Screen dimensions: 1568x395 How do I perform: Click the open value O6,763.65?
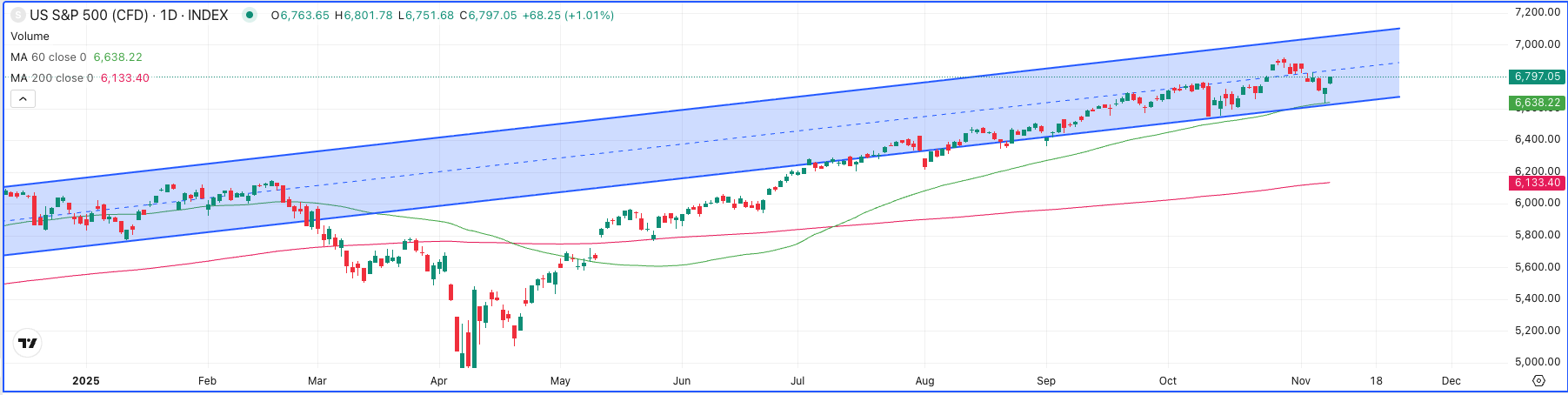click(300, 15)
